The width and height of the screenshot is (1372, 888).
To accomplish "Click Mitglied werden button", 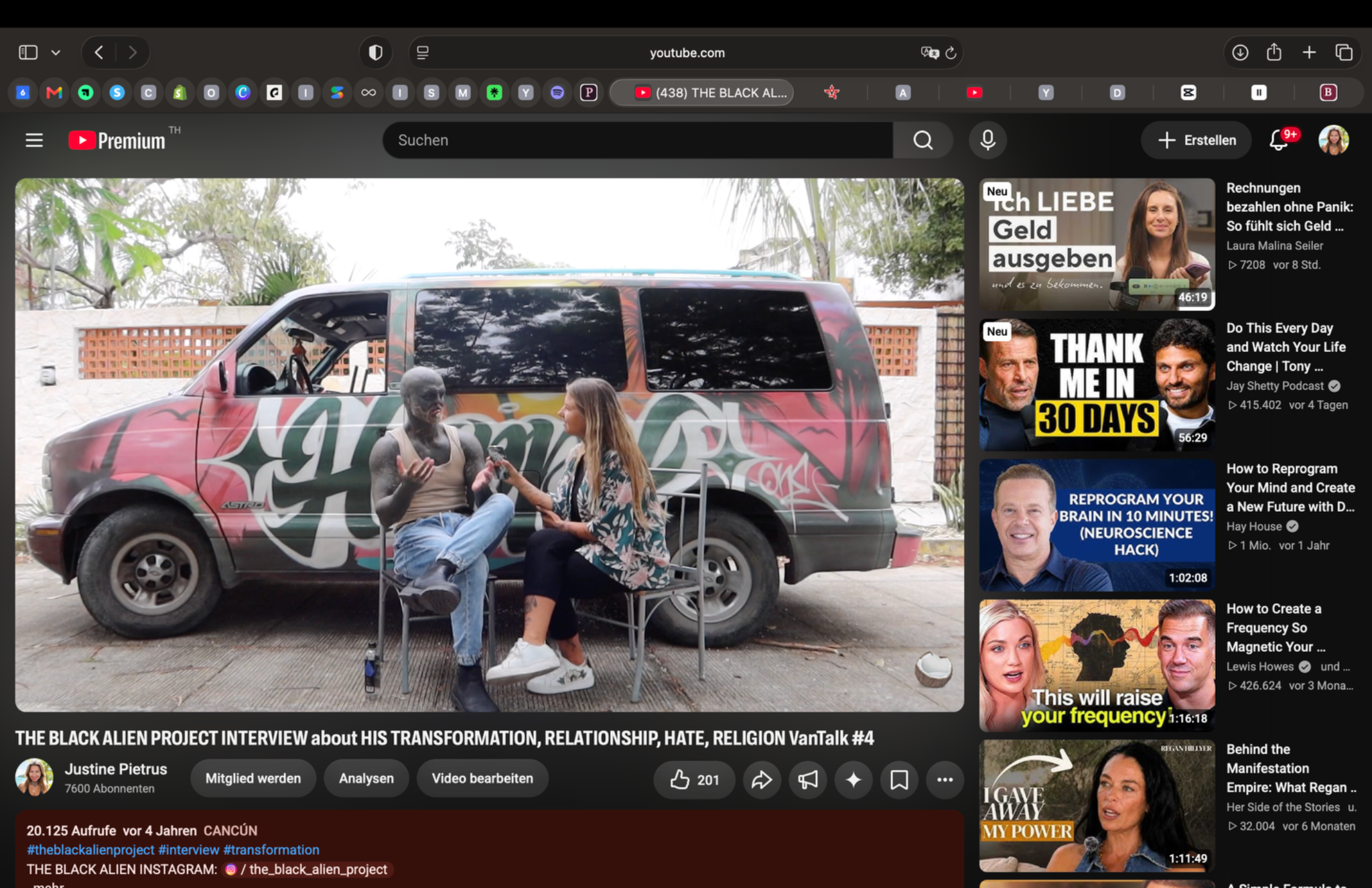I will pos(253,778).
